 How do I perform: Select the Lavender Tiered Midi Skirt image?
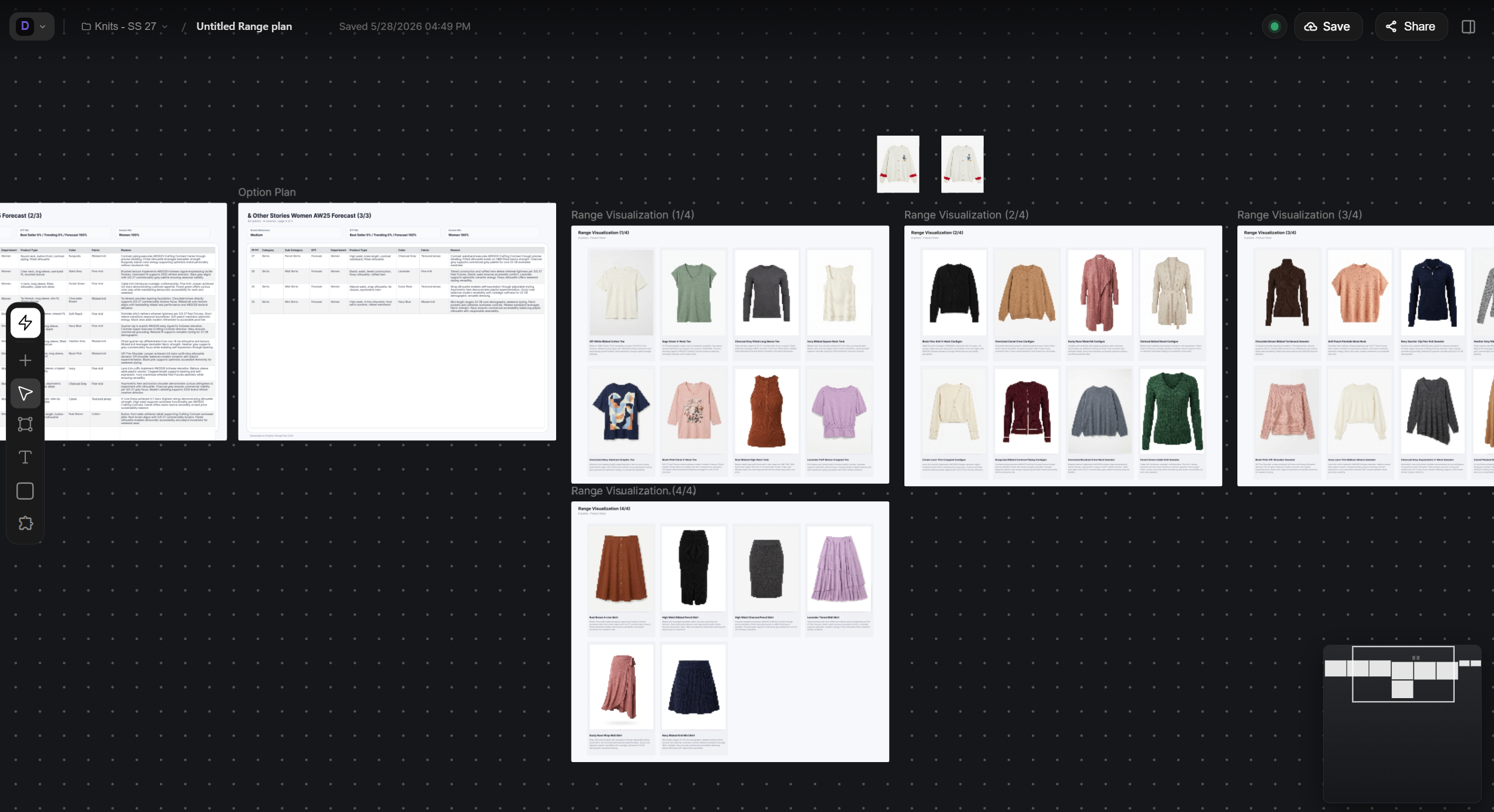839,568
